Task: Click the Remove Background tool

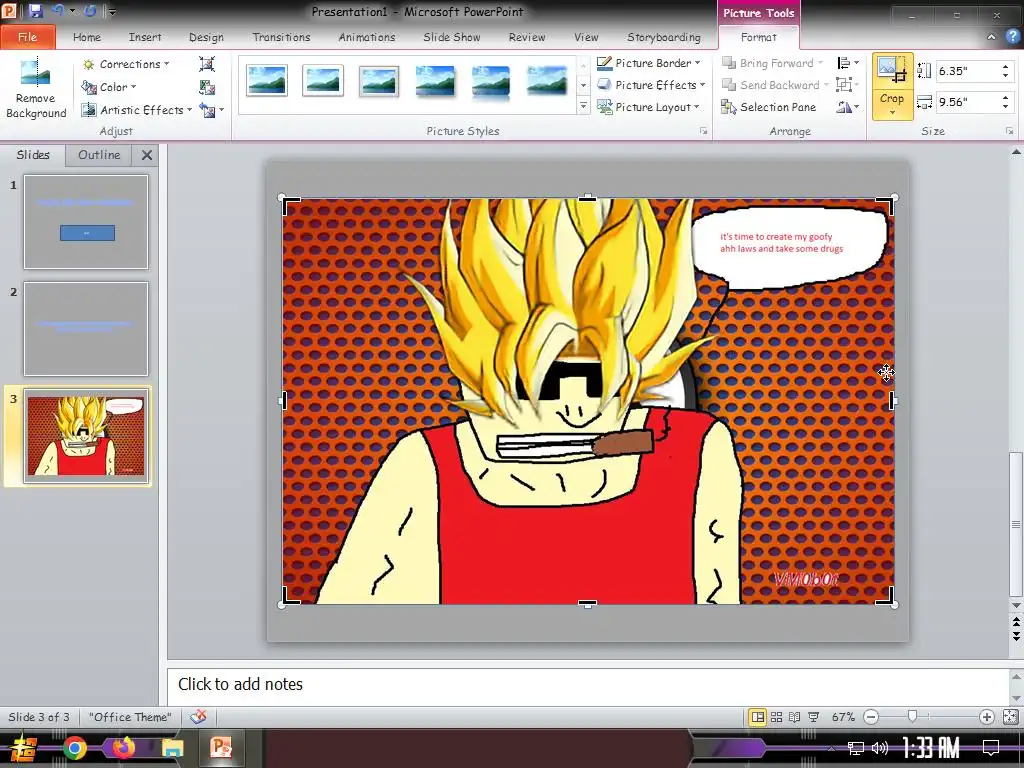Action: [x=36, y=88]
